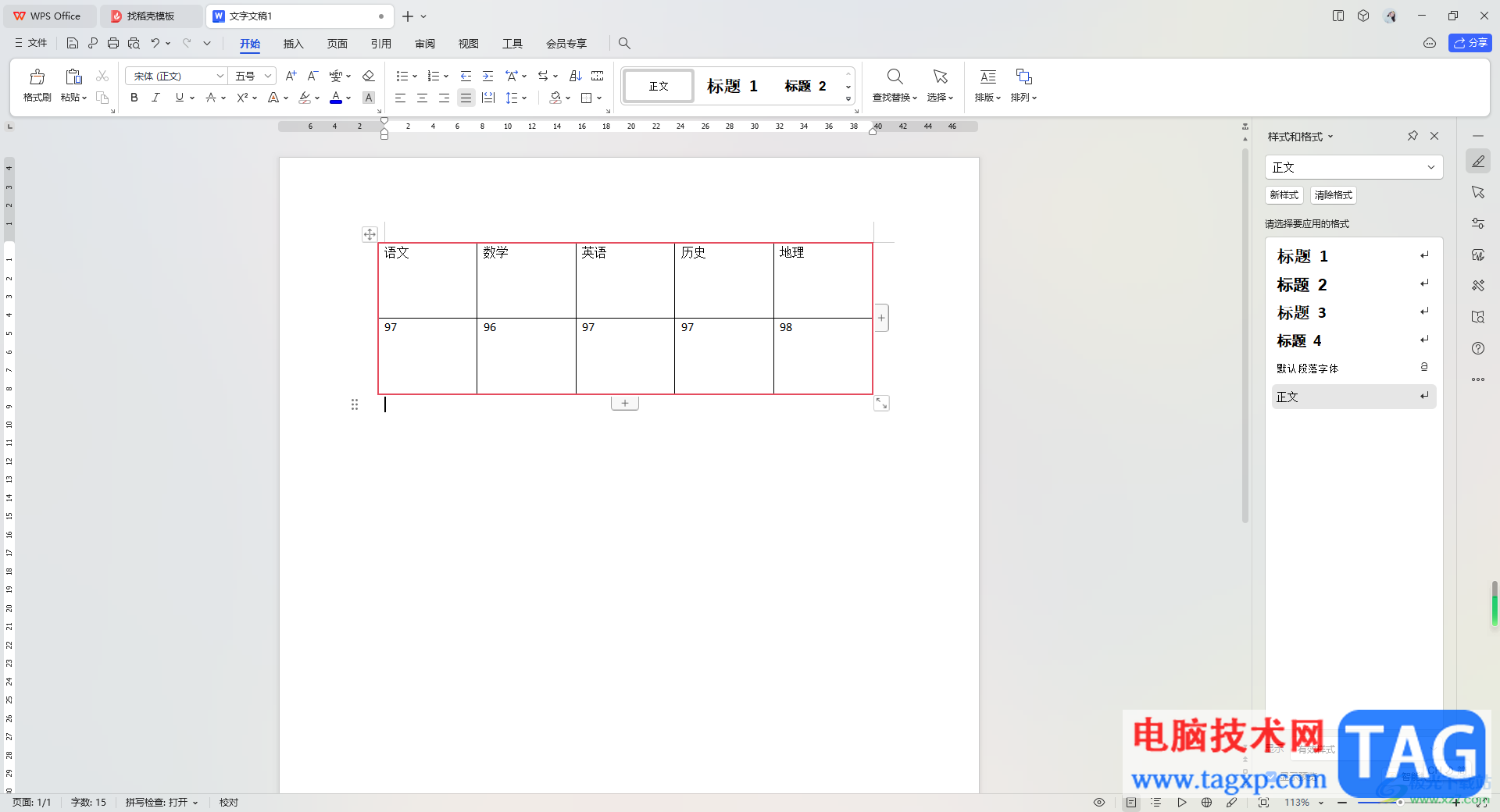Click table cell containing 98
The image size is (1500, 812).
pos(823,355)
